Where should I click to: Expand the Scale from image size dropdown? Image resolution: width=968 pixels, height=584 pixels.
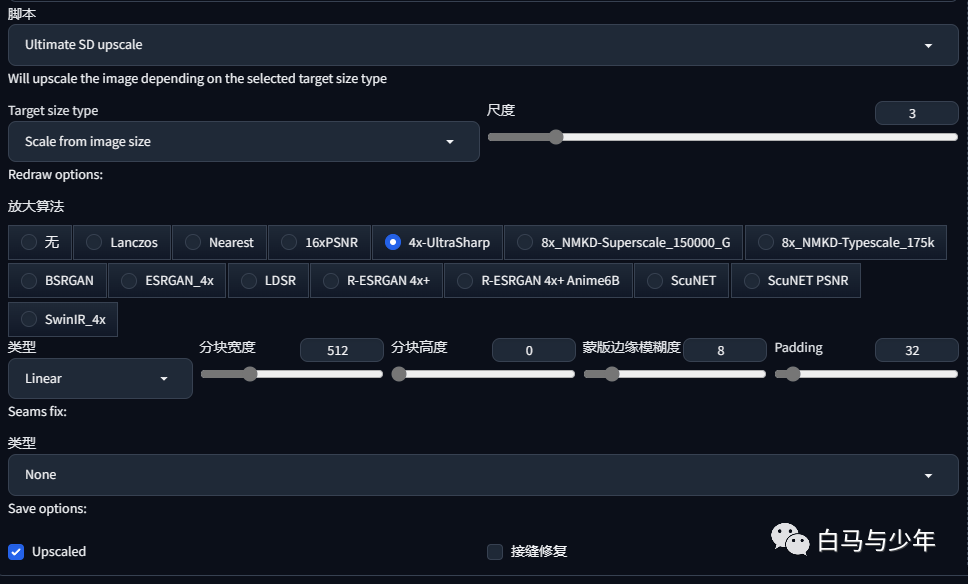(x=244, y=141)
